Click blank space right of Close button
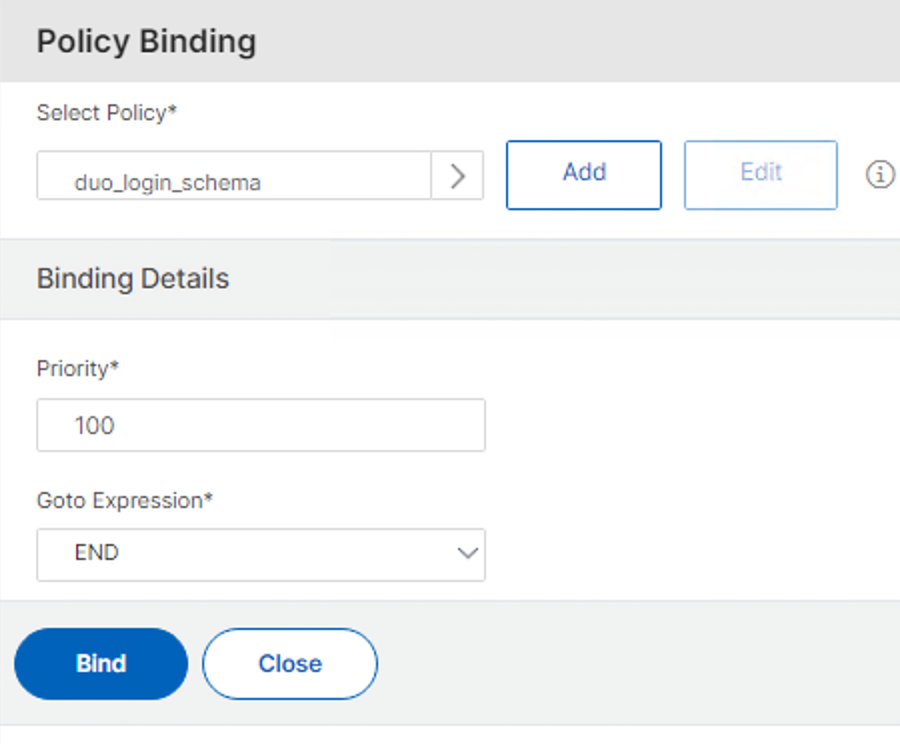 point(640,664)
